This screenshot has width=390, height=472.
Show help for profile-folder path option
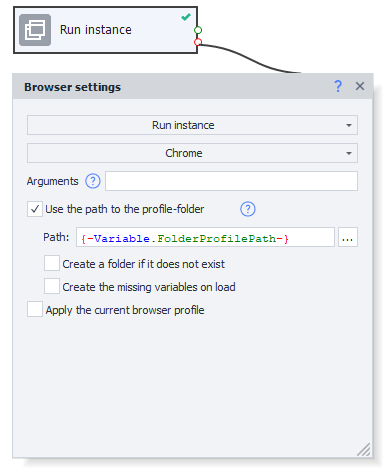coord(248,209)
